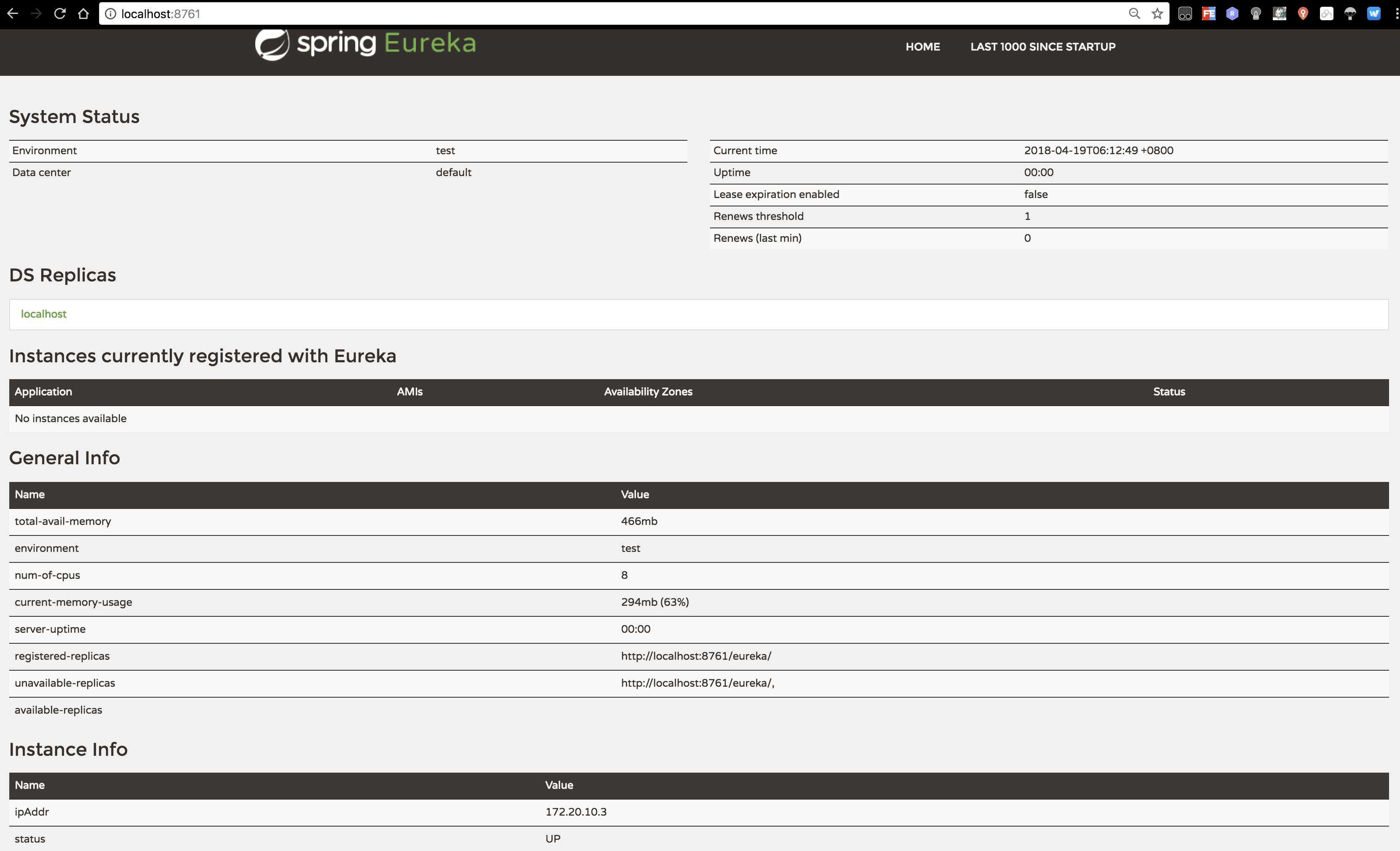Click the Data center value 'default'

(454, 172)
